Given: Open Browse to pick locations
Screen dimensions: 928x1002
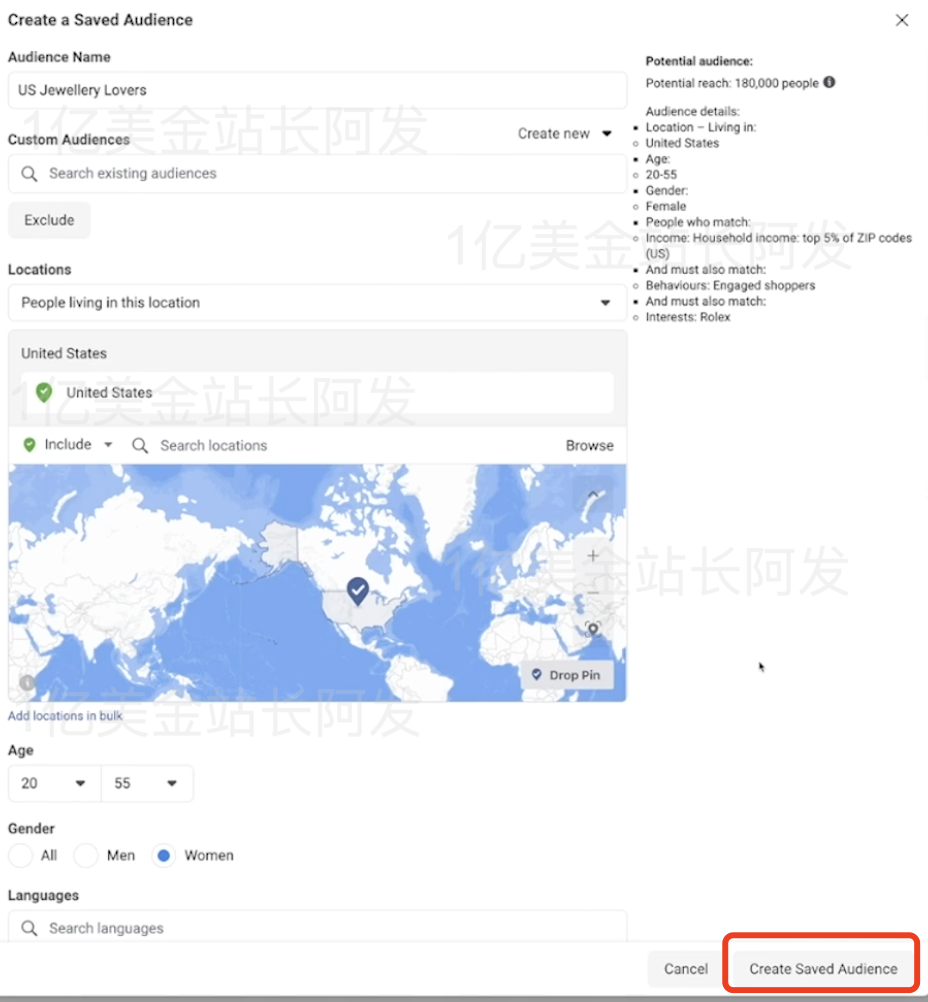Looking at the screenshot, I should click(589, 445).
